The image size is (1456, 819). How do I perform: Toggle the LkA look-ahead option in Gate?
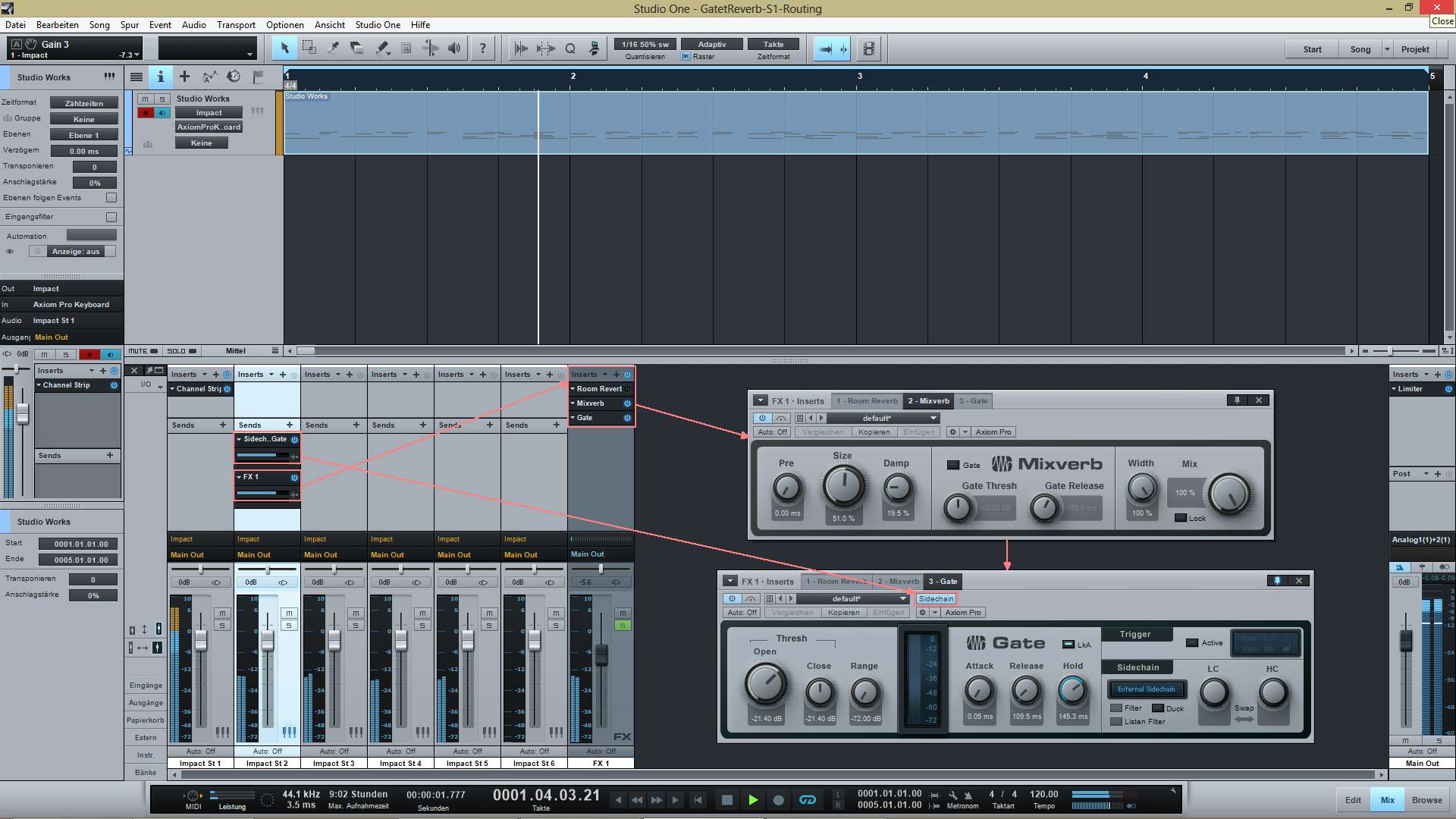1068,645
